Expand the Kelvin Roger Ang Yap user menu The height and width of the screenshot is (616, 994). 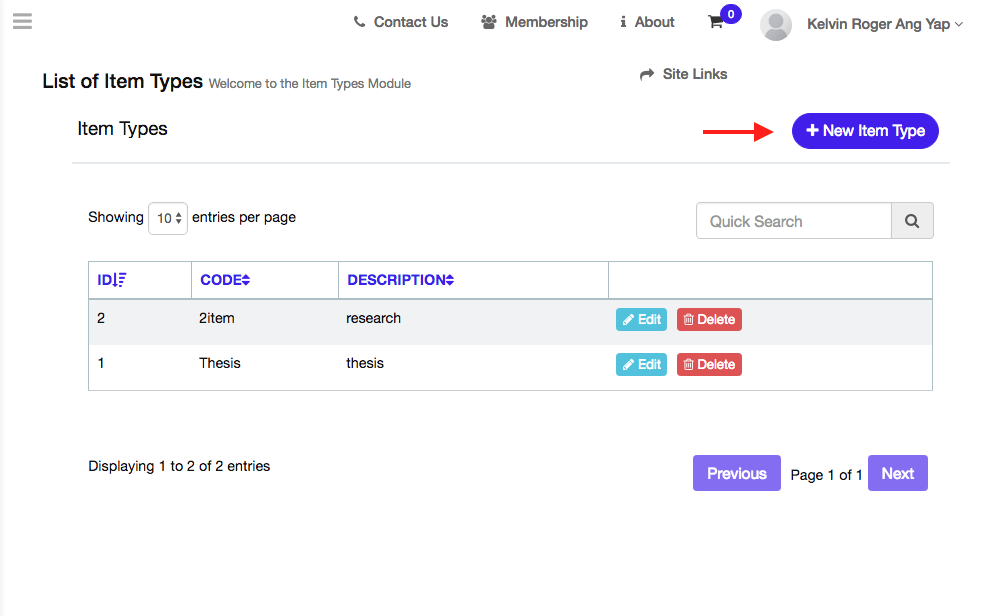[885, 24]
